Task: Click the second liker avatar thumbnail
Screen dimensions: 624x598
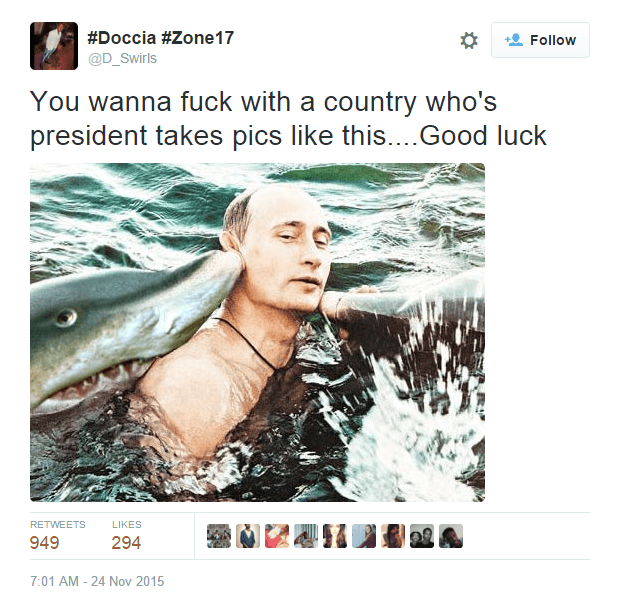Action: (248, 536)
